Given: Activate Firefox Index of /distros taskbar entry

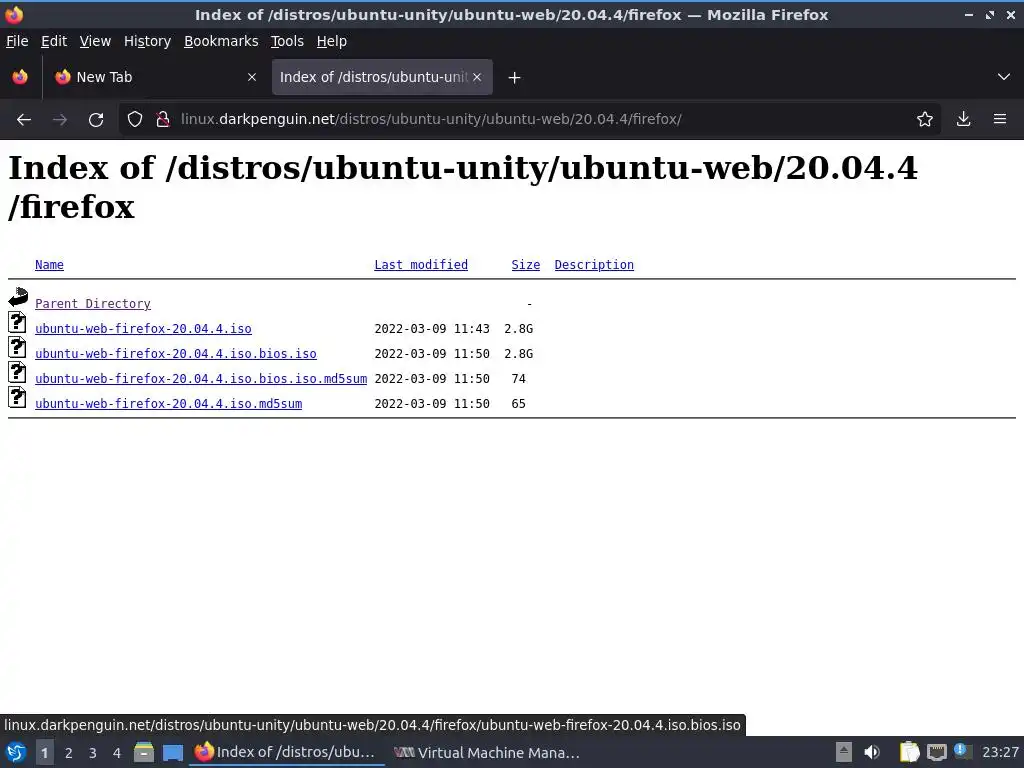Looking at the screenshot, I should point(286,752).
